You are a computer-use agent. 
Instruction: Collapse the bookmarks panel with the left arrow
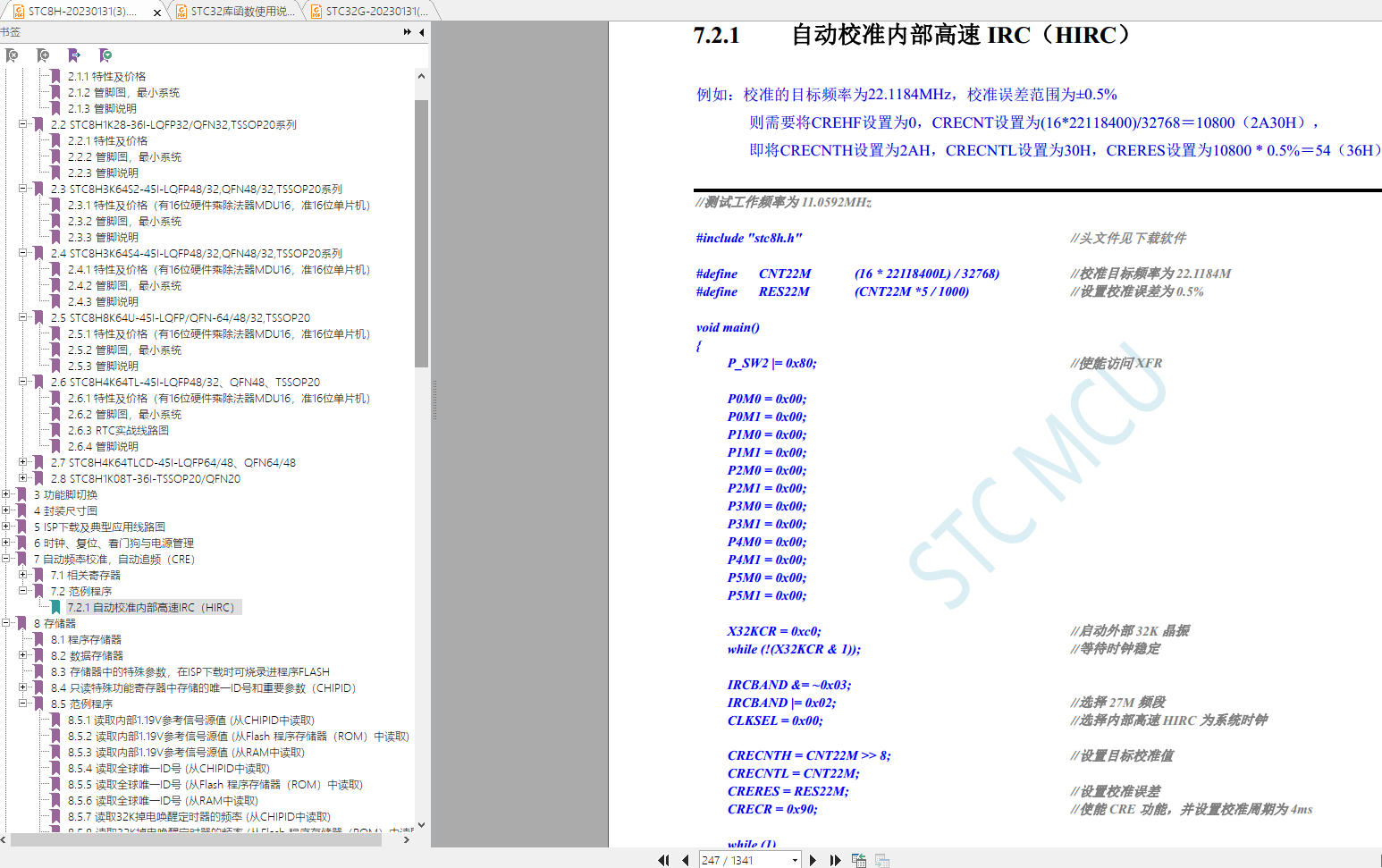point(421,32)
